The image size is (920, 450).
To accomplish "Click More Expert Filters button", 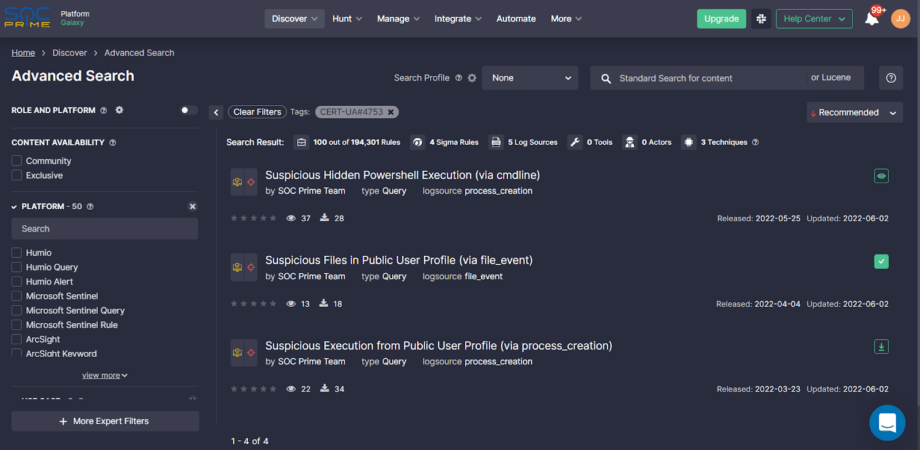I will [105, 421].
